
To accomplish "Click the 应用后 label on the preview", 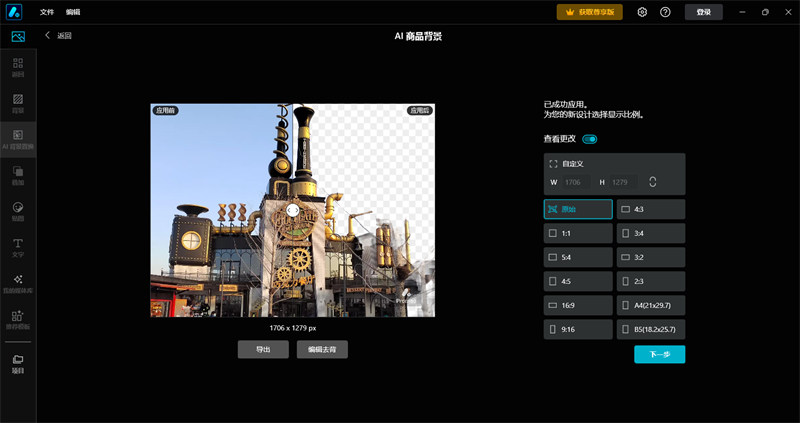I will 420,110.
